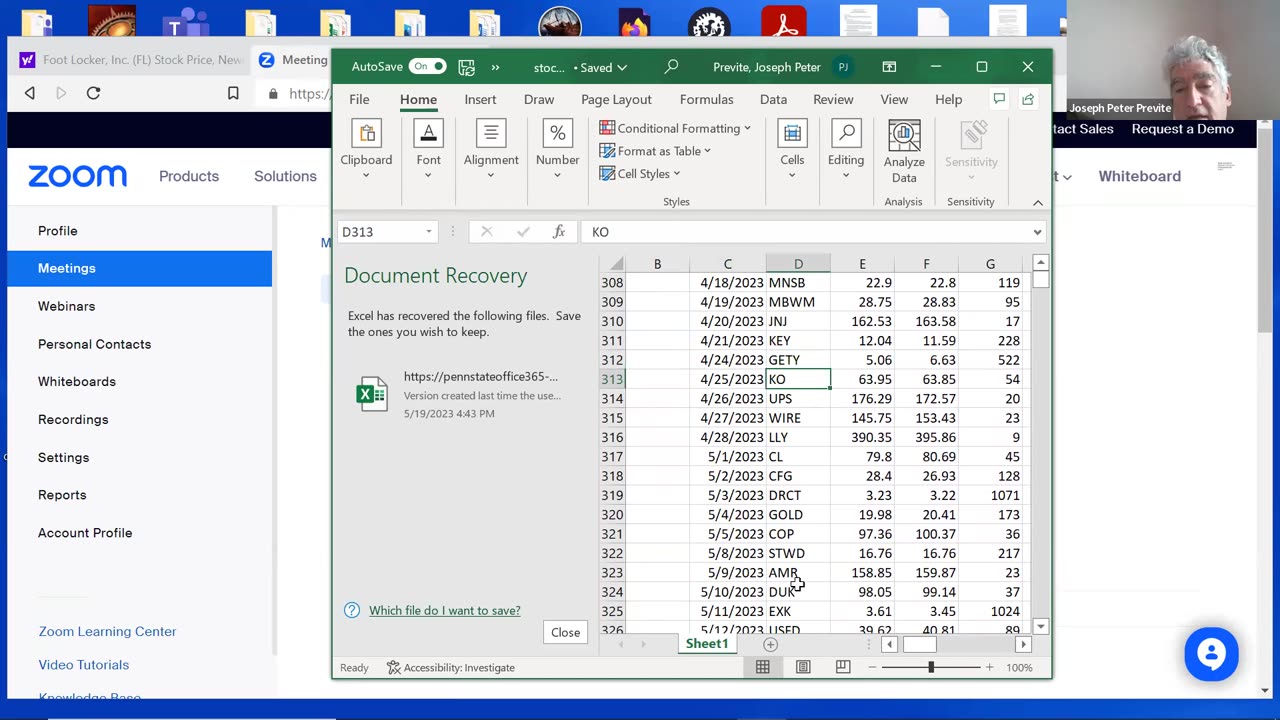The height and width of the screenshot is (720, 1280).
Task: Expand the Quick Access toolbar overflow chevrons
Action: [x=495, y=67]
